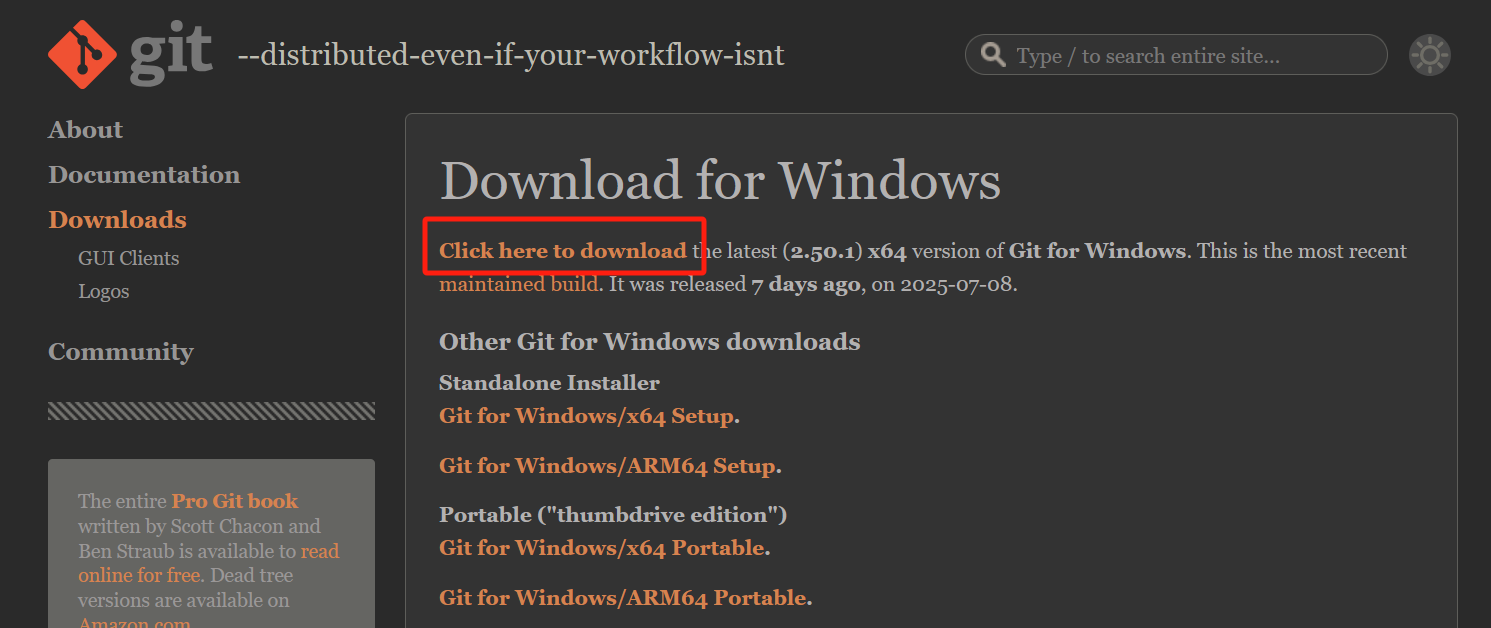Open the Logos submenu link

pyautogui.click(x=104, y=292)
